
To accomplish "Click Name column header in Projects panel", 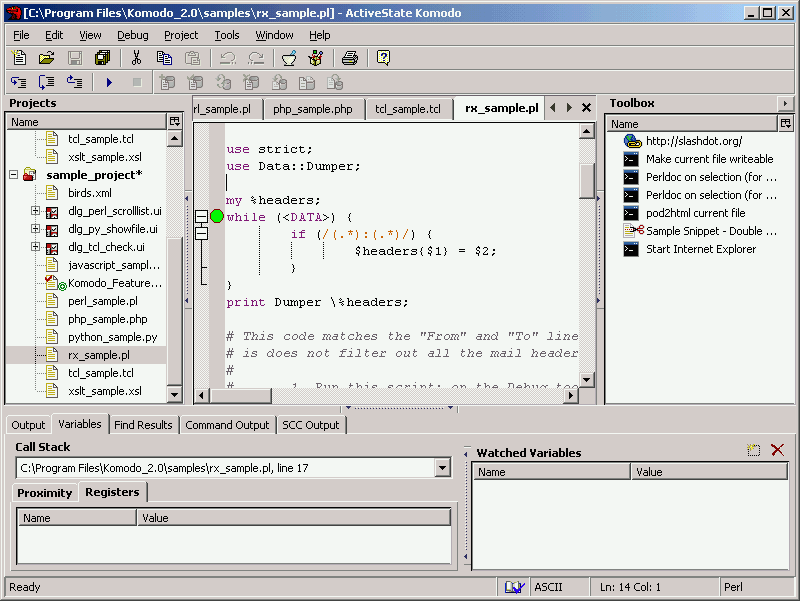I will [87, 122].
